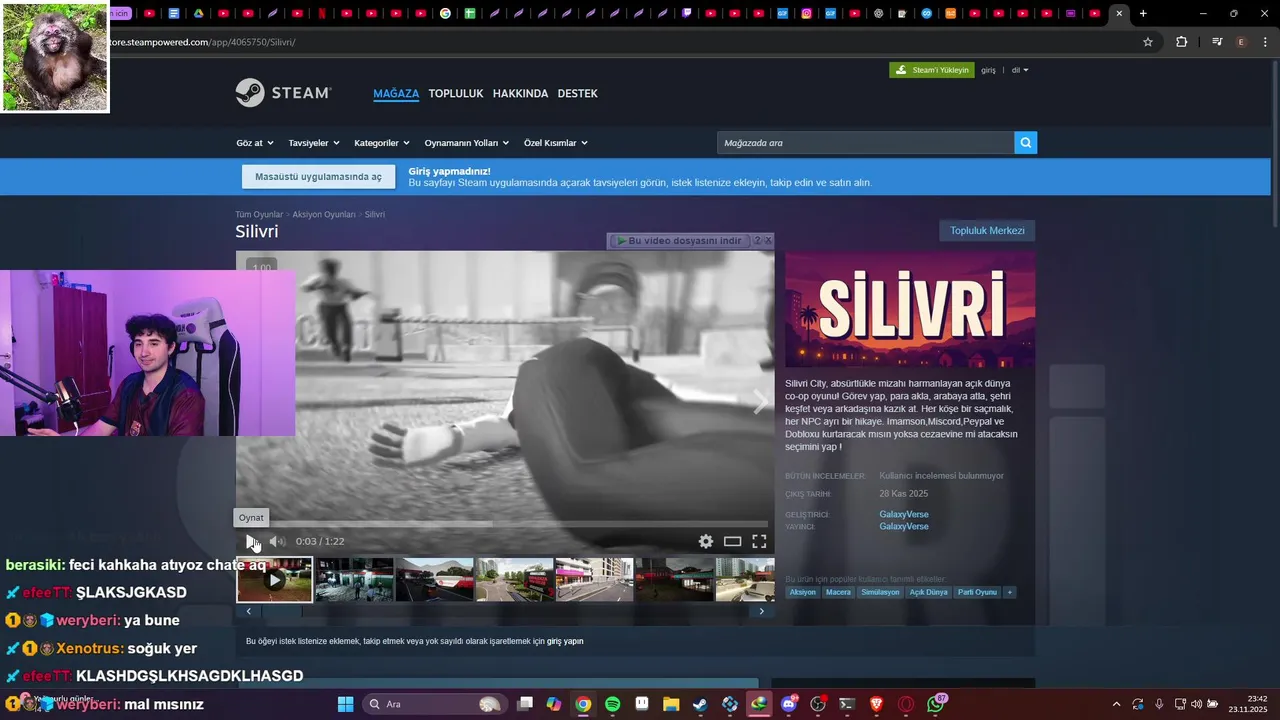Mute the video via speaker icon
The width and height of the screenshot is (1280, 720).
pos(277,541)
